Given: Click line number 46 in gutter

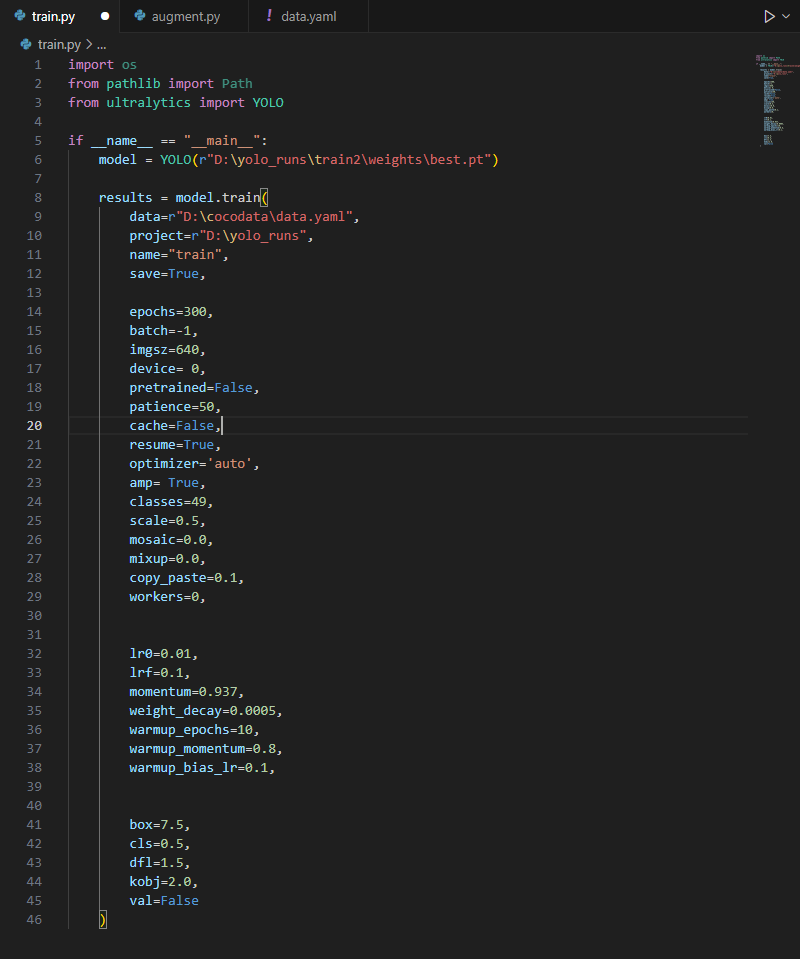Looking at the screenshot, I should (x=34, y=920).
